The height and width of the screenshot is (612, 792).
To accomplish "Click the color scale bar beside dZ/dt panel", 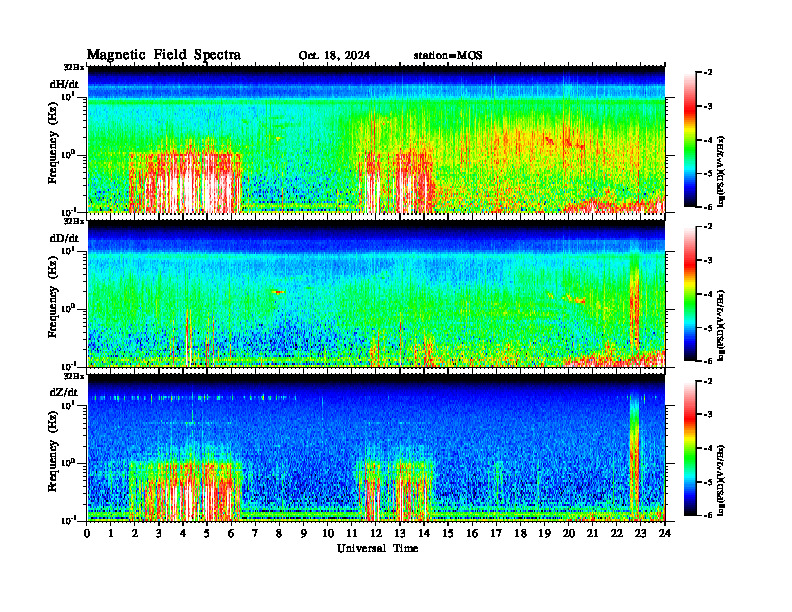I will [x=690, y=448].
